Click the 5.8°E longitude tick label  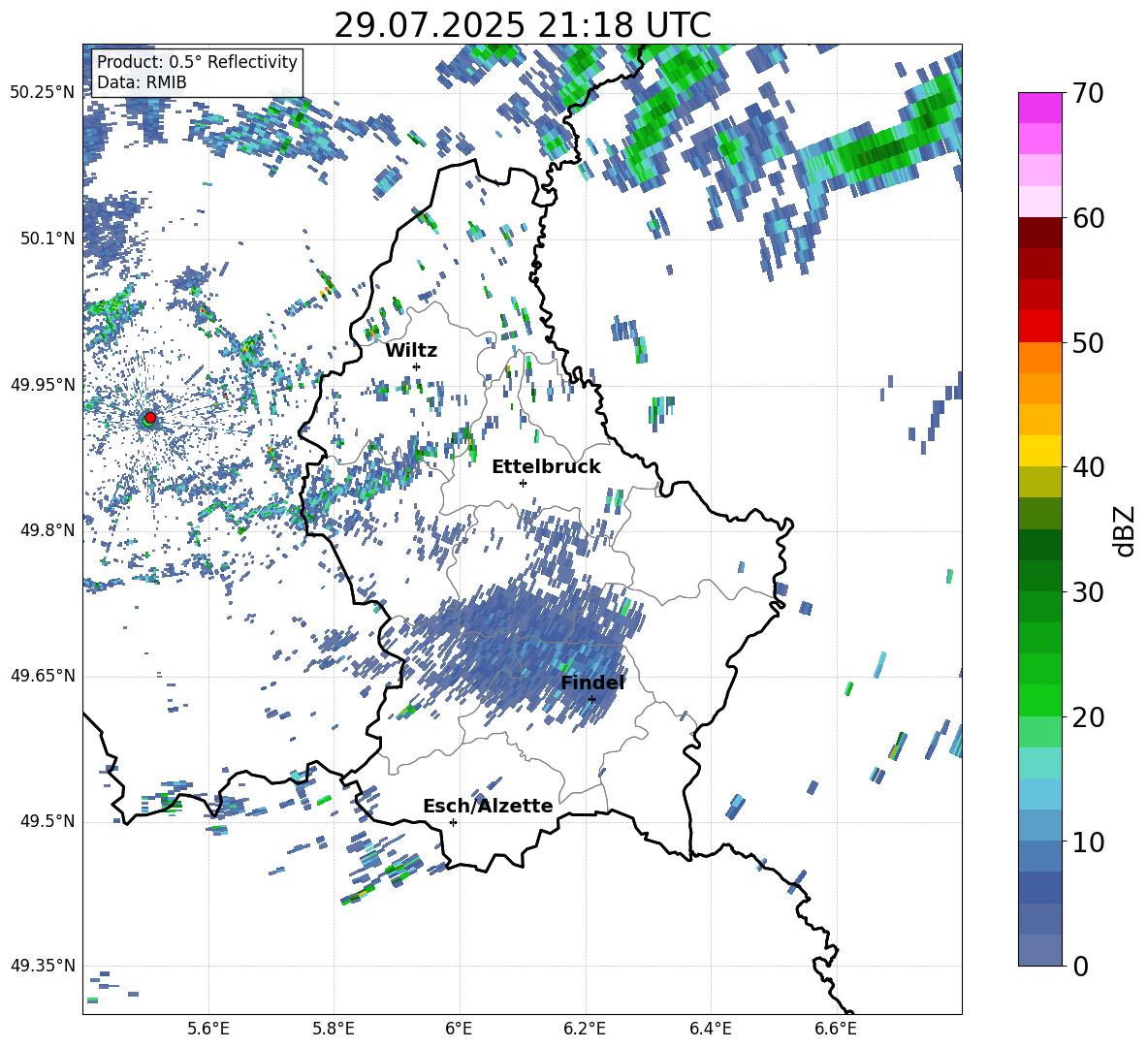pos(334,1030)
